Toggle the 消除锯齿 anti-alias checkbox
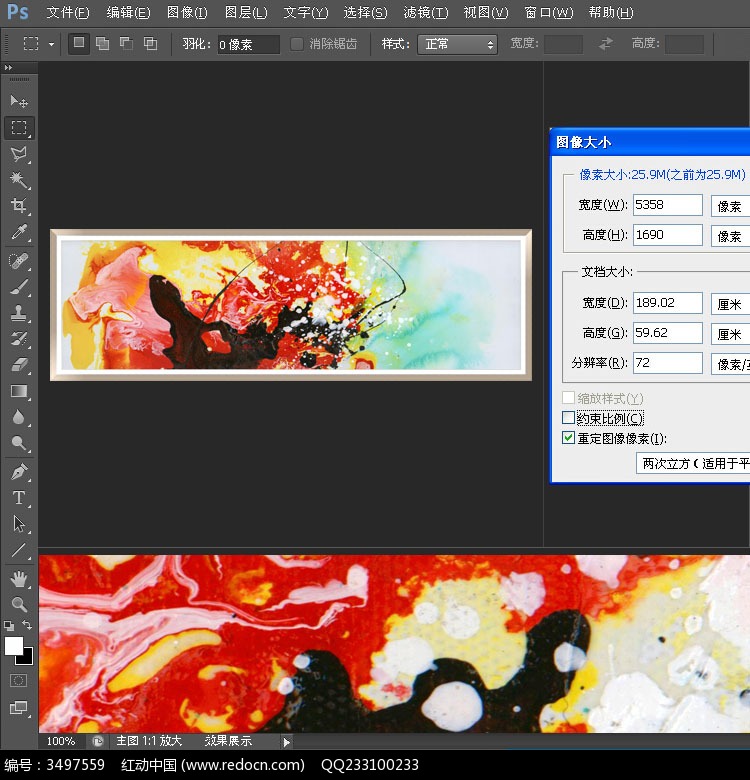The height and width of the screenshot is (780, 750). 297,44
